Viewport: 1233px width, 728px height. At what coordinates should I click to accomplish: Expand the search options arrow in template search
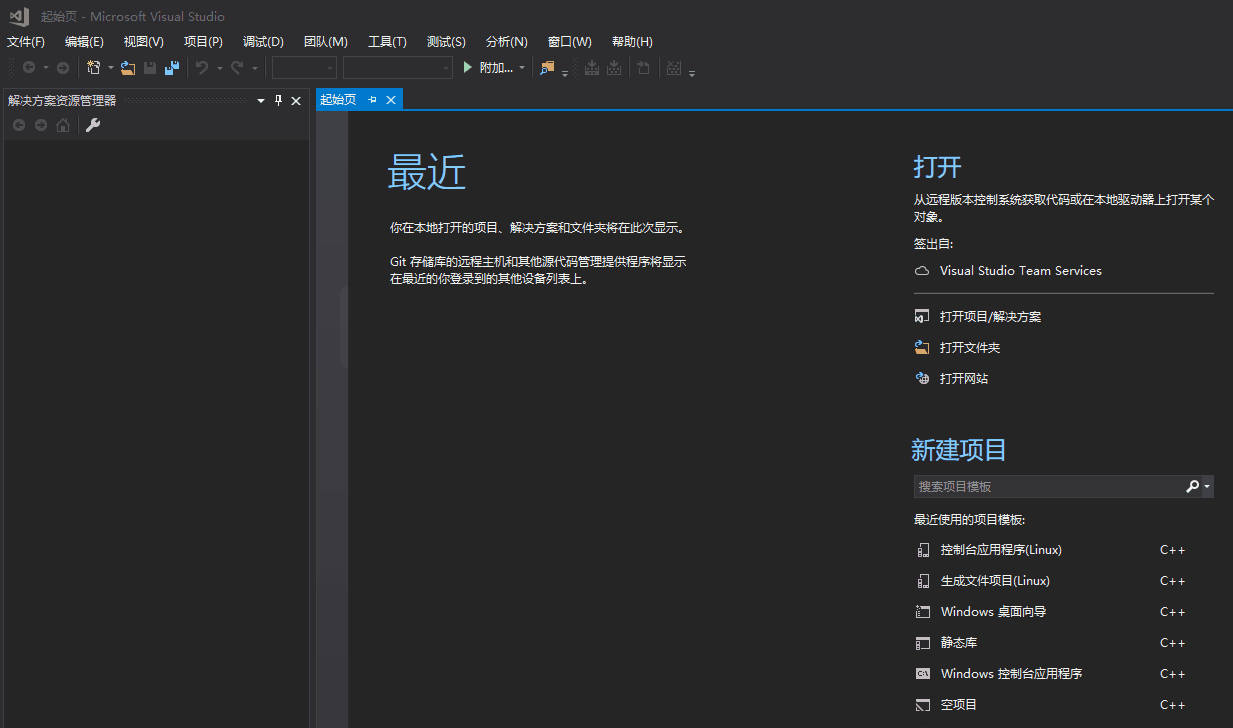(1207, 486)
